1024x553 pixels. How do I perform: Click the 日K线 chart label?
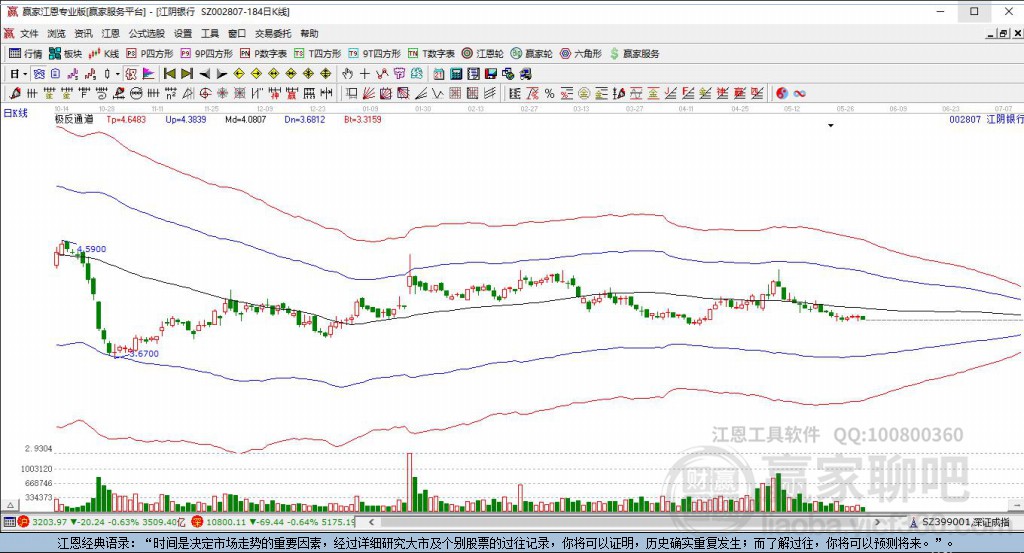click(x=16, y=113)
